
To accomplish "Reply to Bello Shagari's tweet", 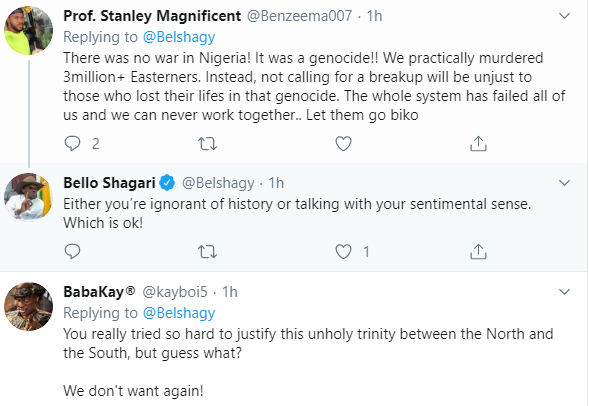I will click(72, 251).
